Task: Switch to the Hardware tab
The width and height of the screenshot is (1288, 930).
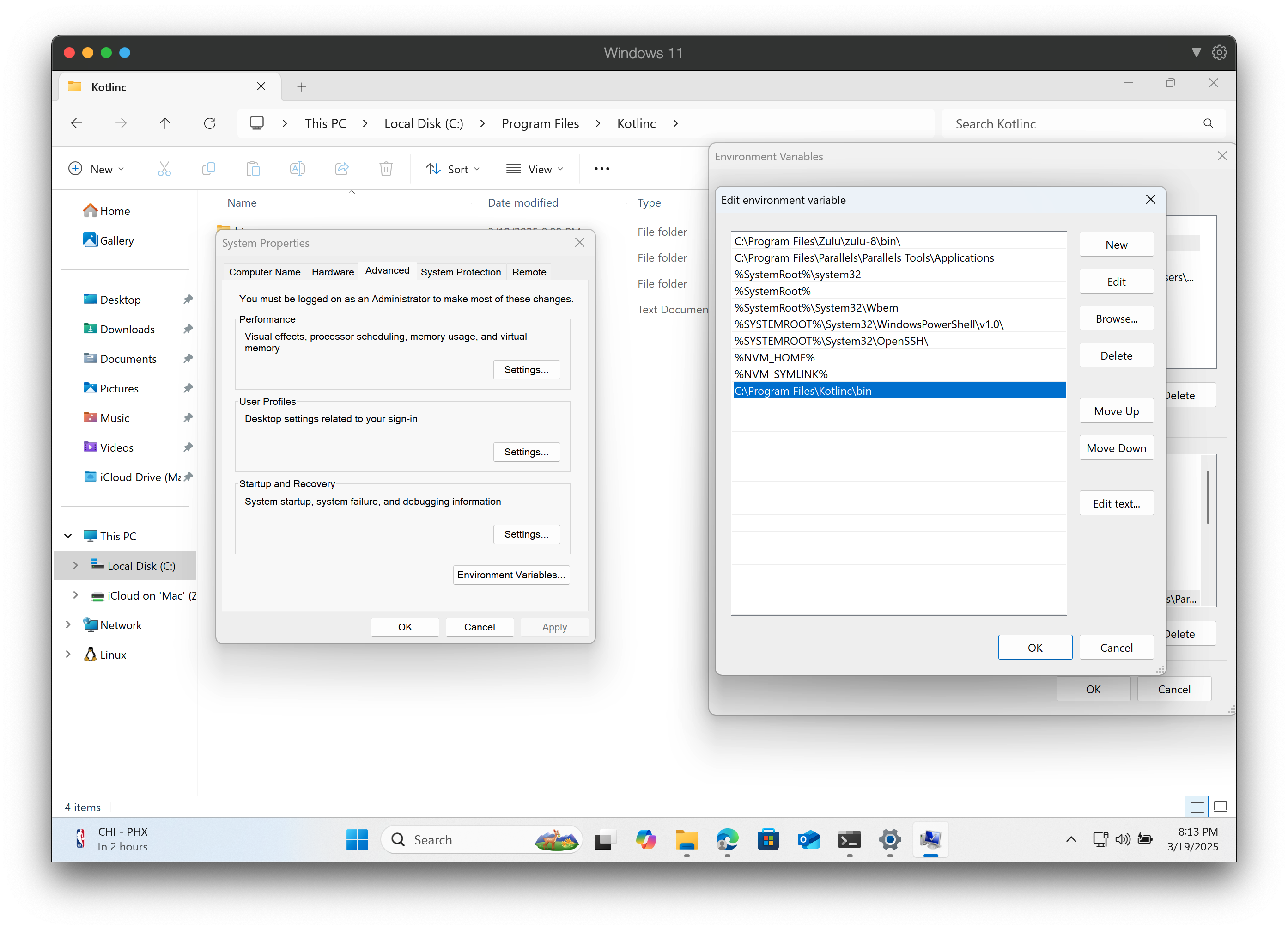Action: pos(332,271)
